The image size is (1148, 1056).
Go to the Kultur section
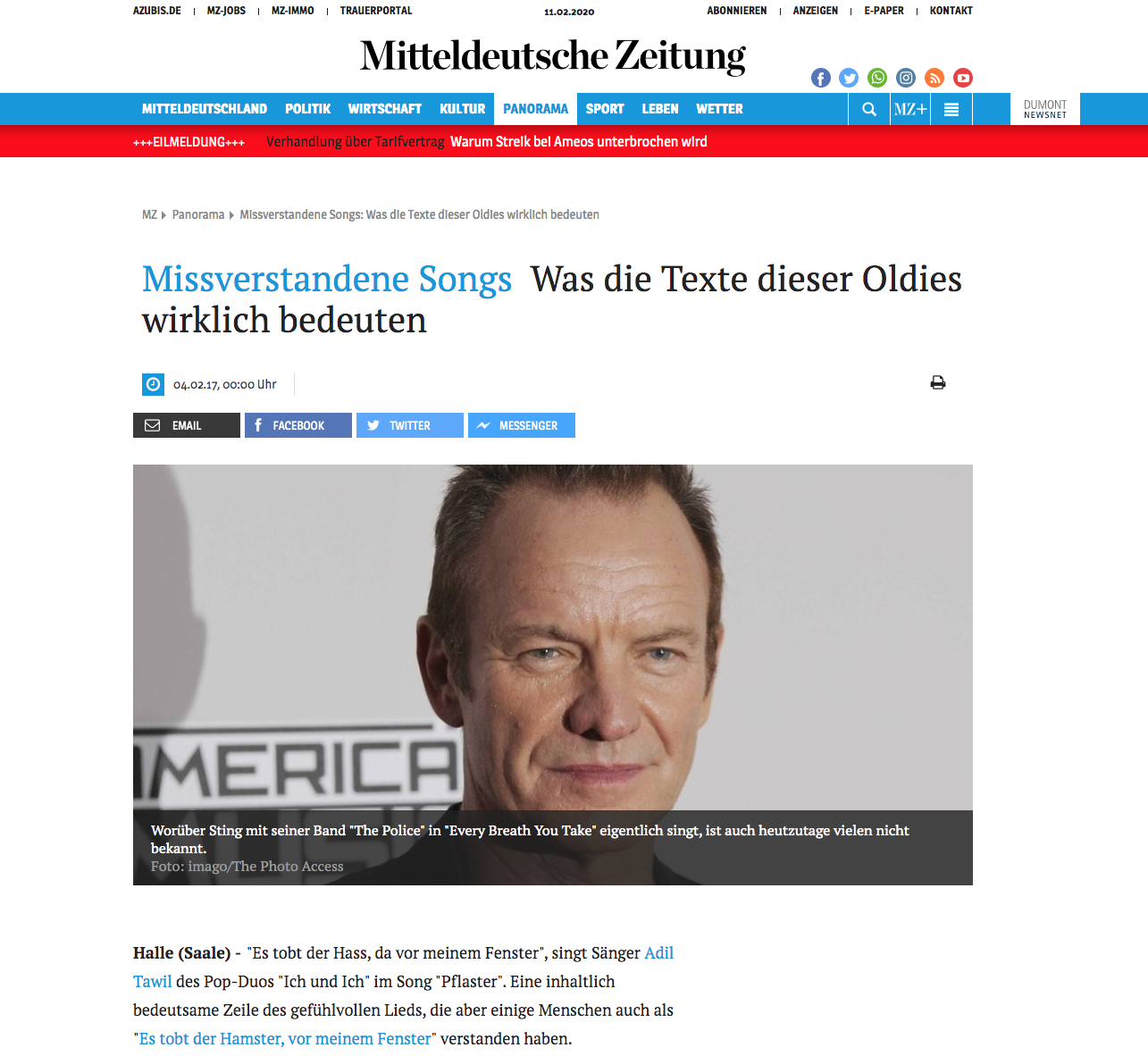tap(462, 109)
